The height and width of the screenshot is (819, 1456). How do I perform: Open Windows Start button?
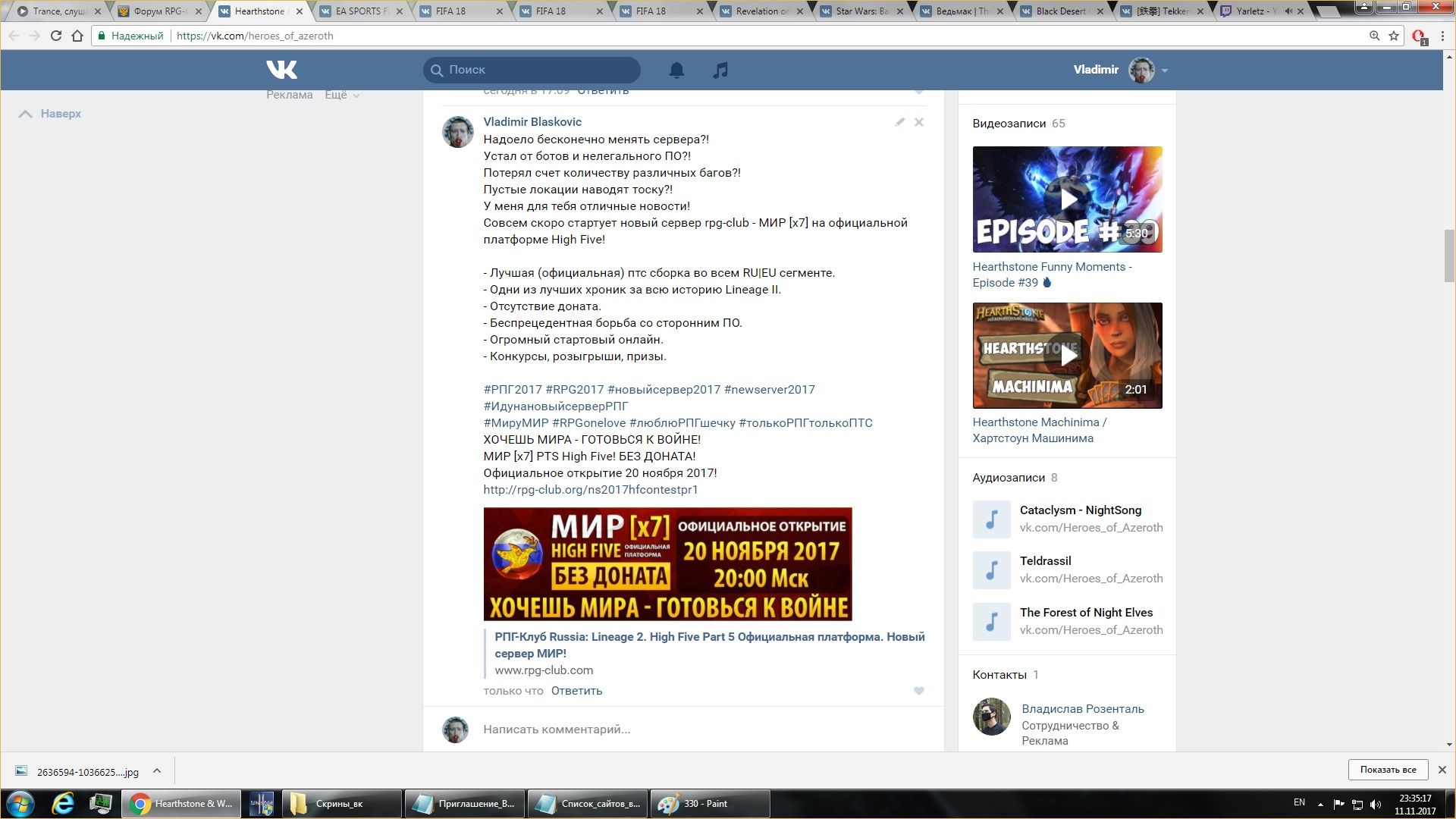(x=20, y=804)
